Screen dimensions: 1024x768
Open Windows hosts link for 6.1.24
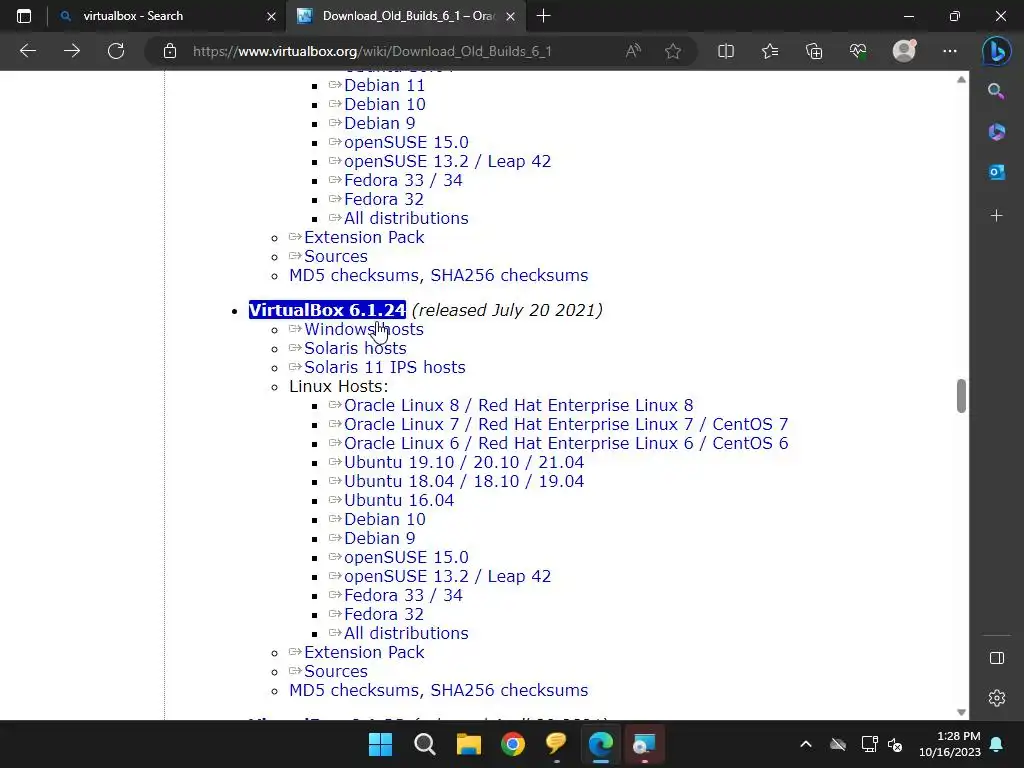(x=364, y=329)
